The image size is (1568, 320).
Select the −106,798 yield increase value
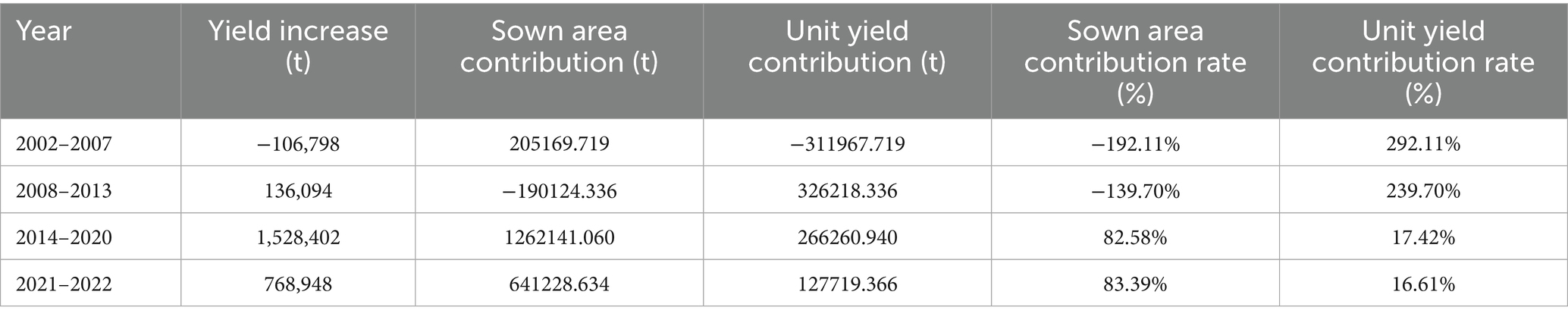coord(298,143)
